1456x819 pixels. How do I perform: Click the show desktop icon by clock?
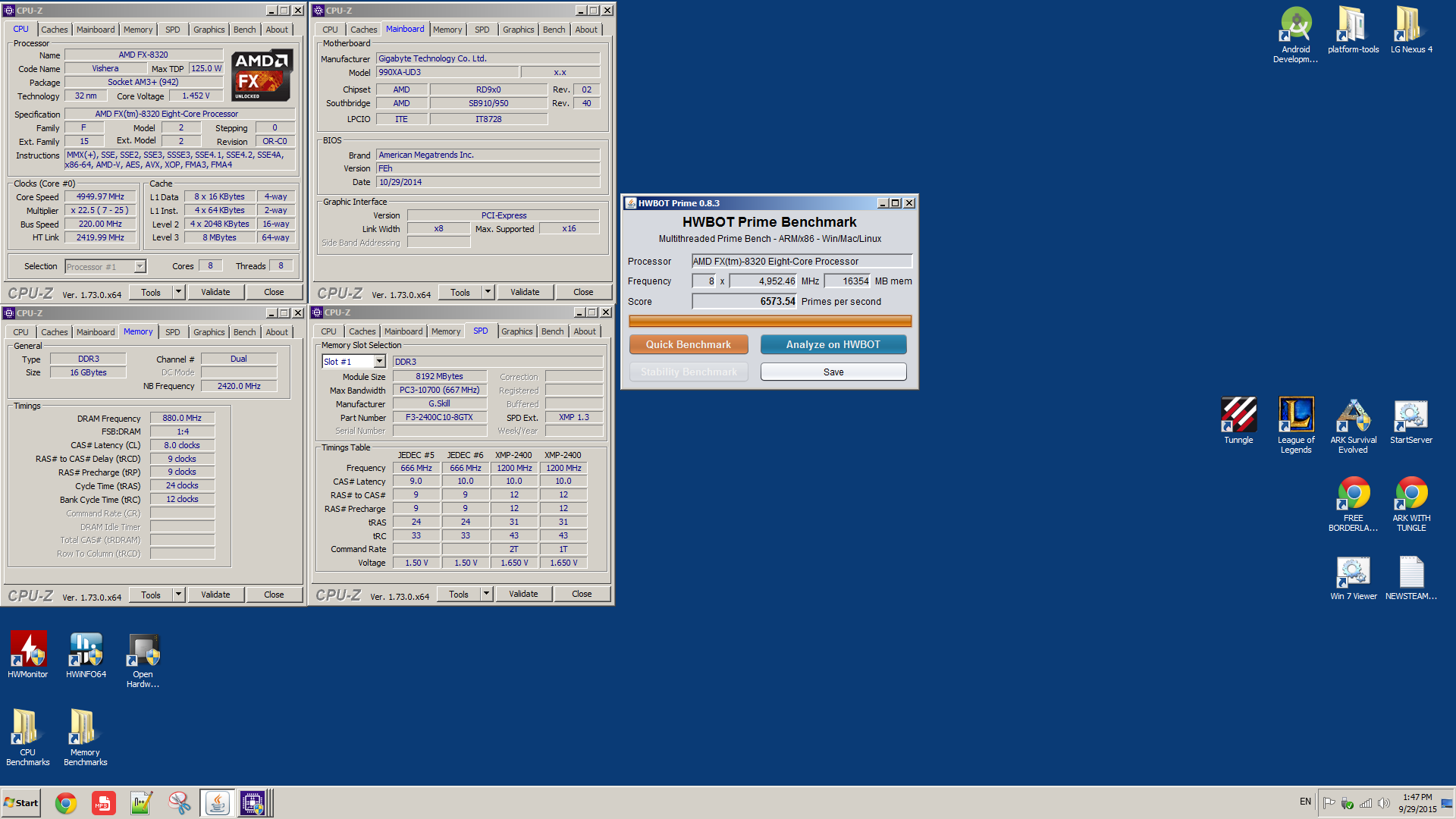click(x=1448, y=803)
